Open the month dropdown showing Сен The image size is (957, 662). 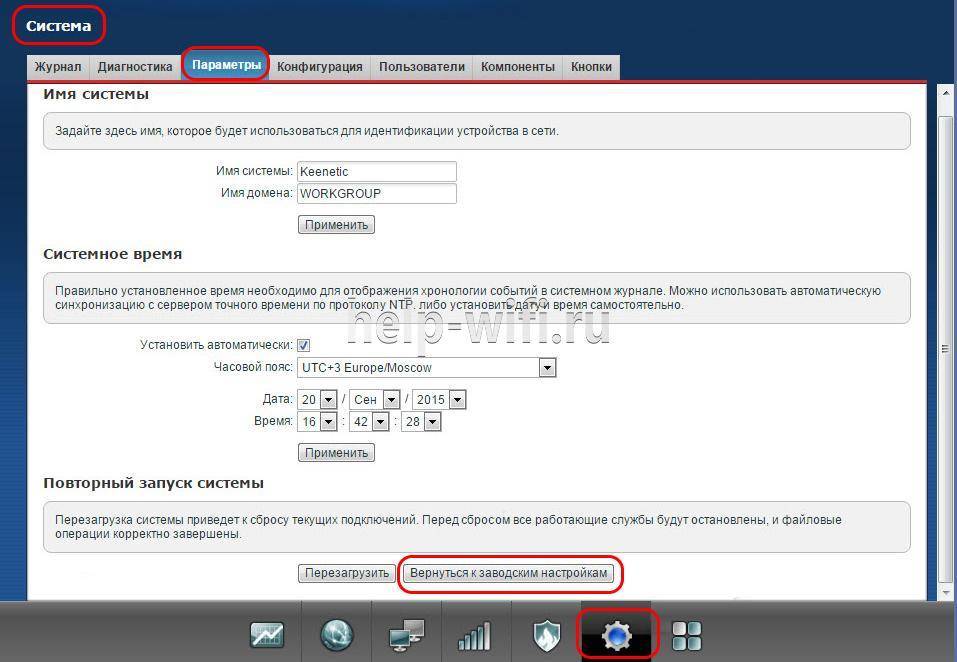click(375, 400)
